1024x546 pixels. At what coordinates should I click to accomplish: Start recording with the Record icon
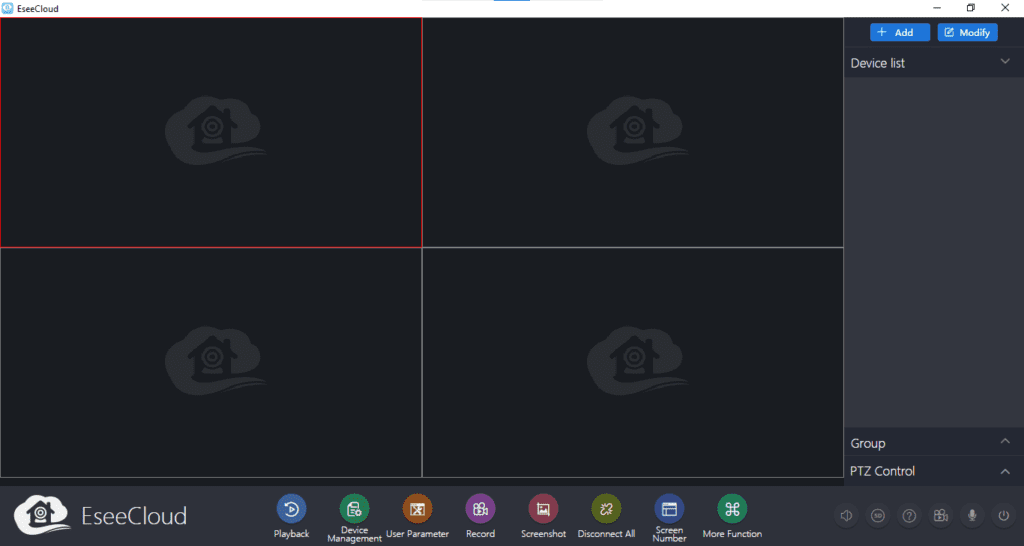480,509
